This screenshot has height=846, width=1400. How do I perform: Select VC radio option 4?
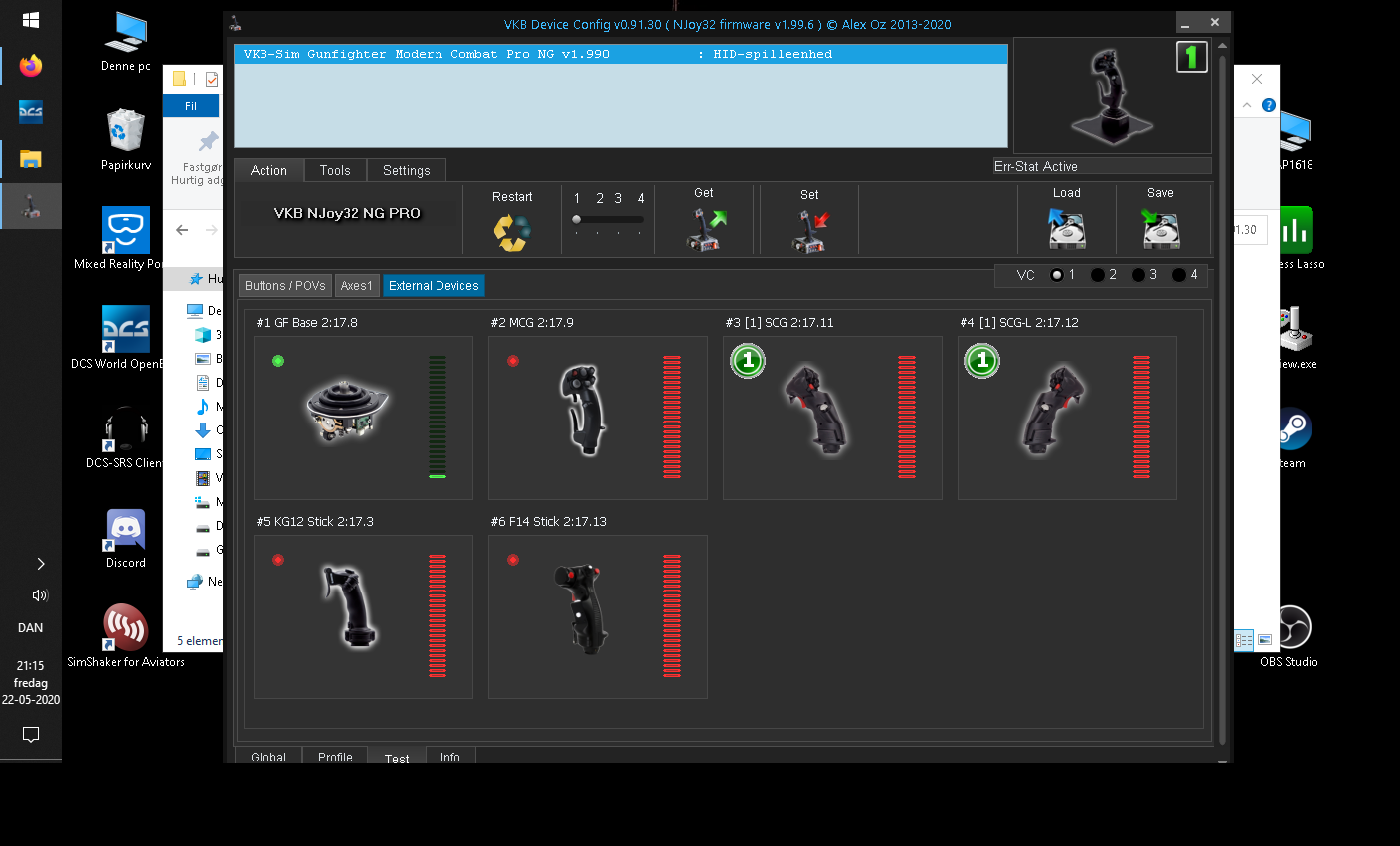pyautogui.click(x=1178, y=275)
